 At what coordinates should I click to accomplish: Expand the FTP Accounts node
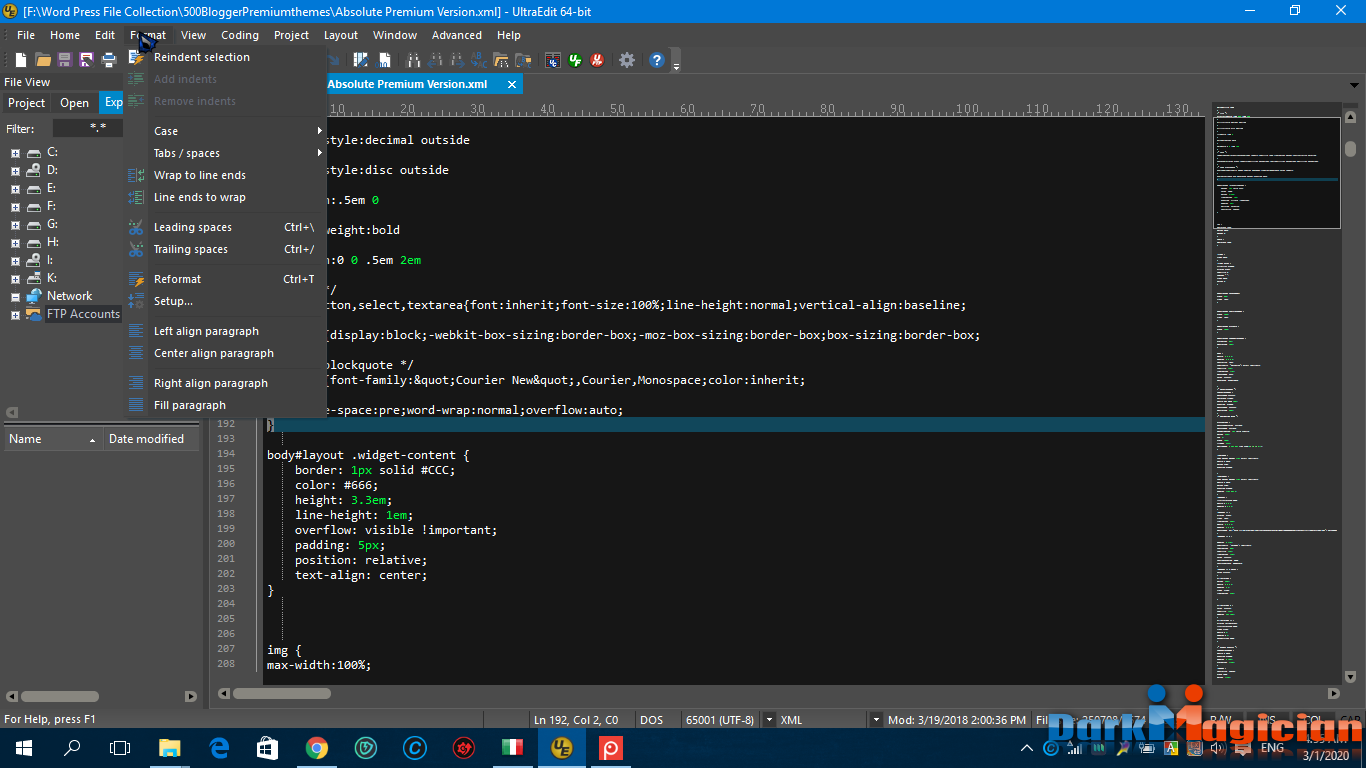click(15, 315)
